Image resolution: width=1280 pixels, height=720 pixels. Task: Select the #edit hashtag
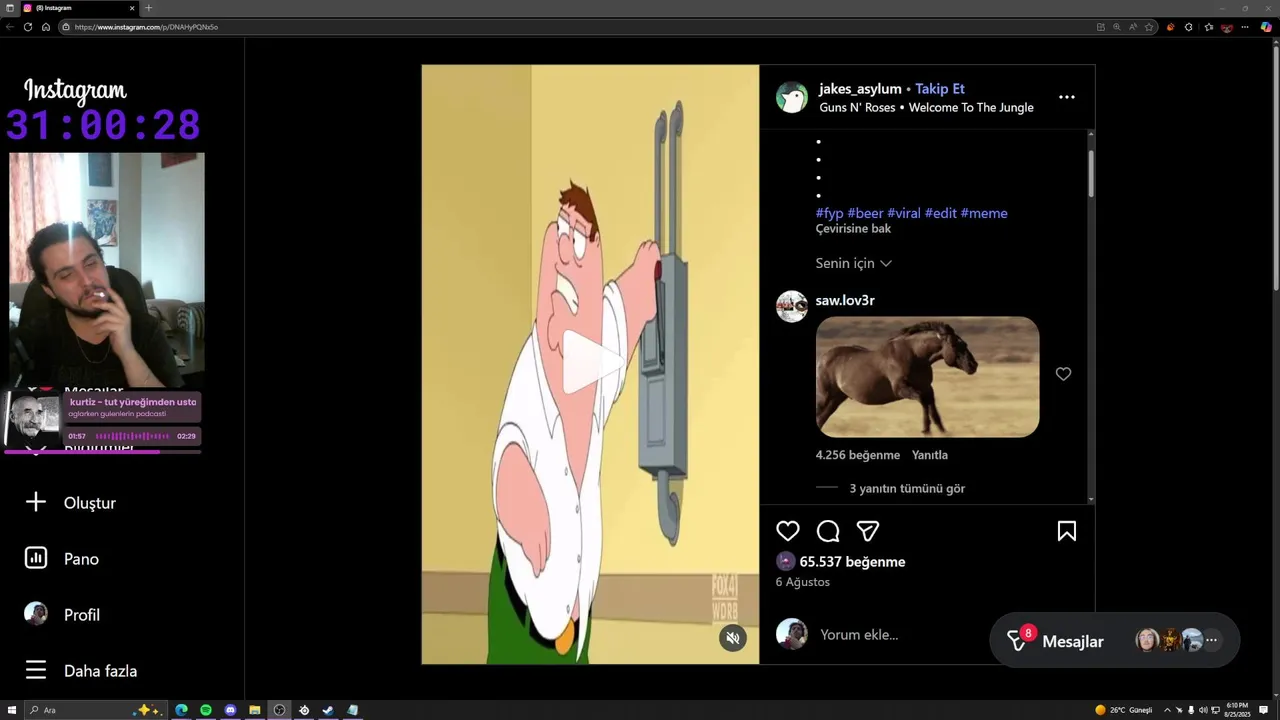(941, 213)
